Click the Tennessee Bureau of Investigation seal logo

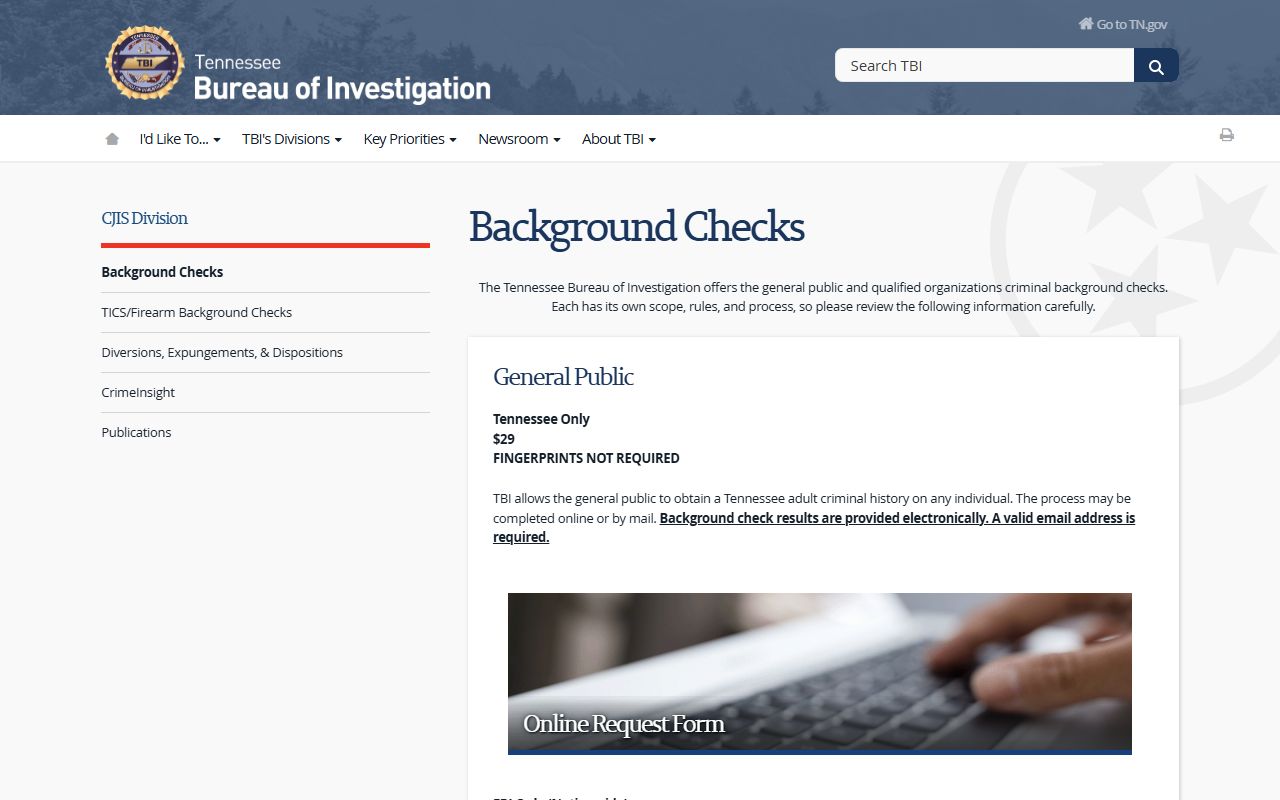[x=145, y=63]
